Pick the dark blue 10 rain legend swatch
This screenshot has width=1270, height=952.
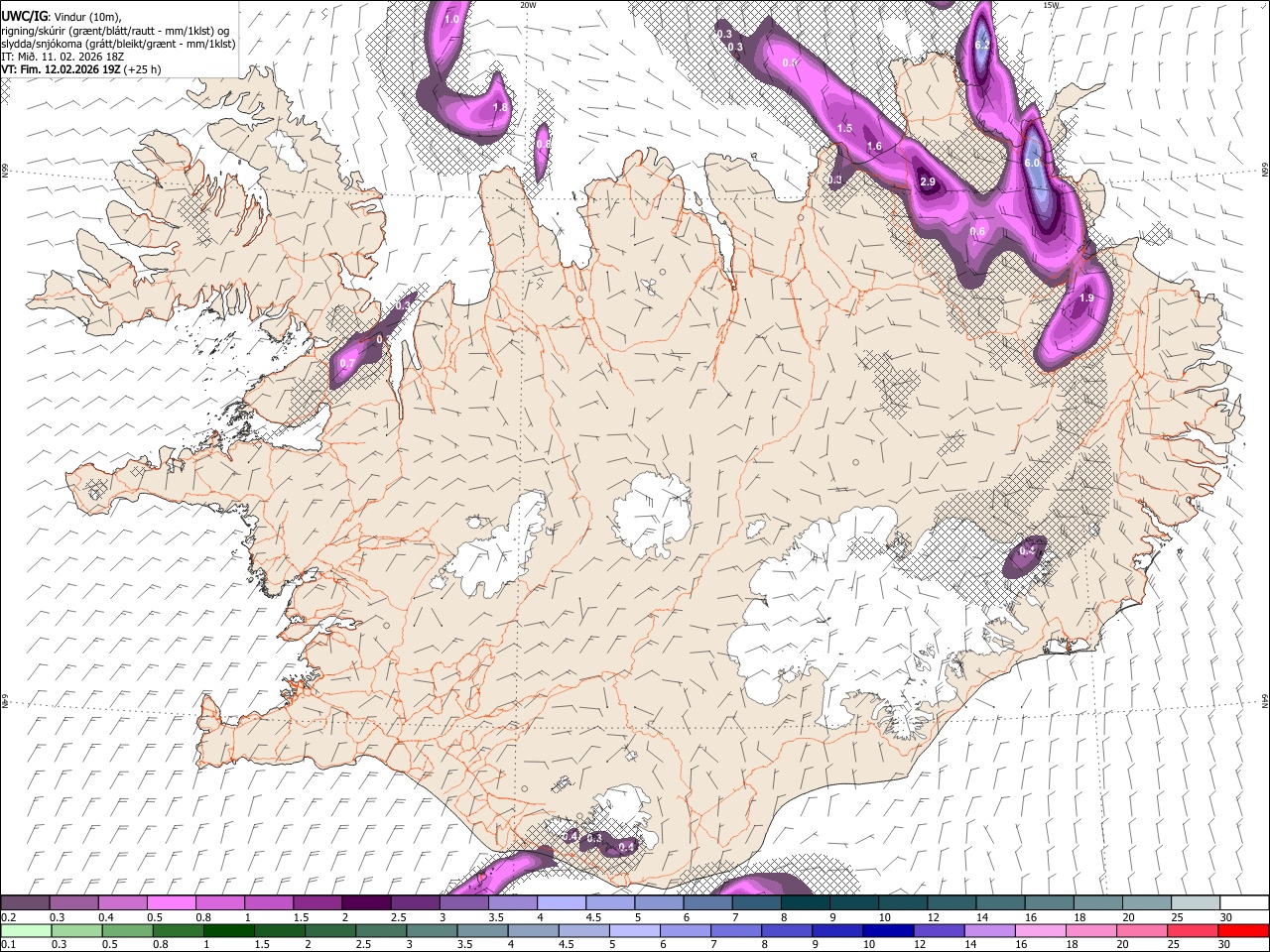click(x=886, y=931)
